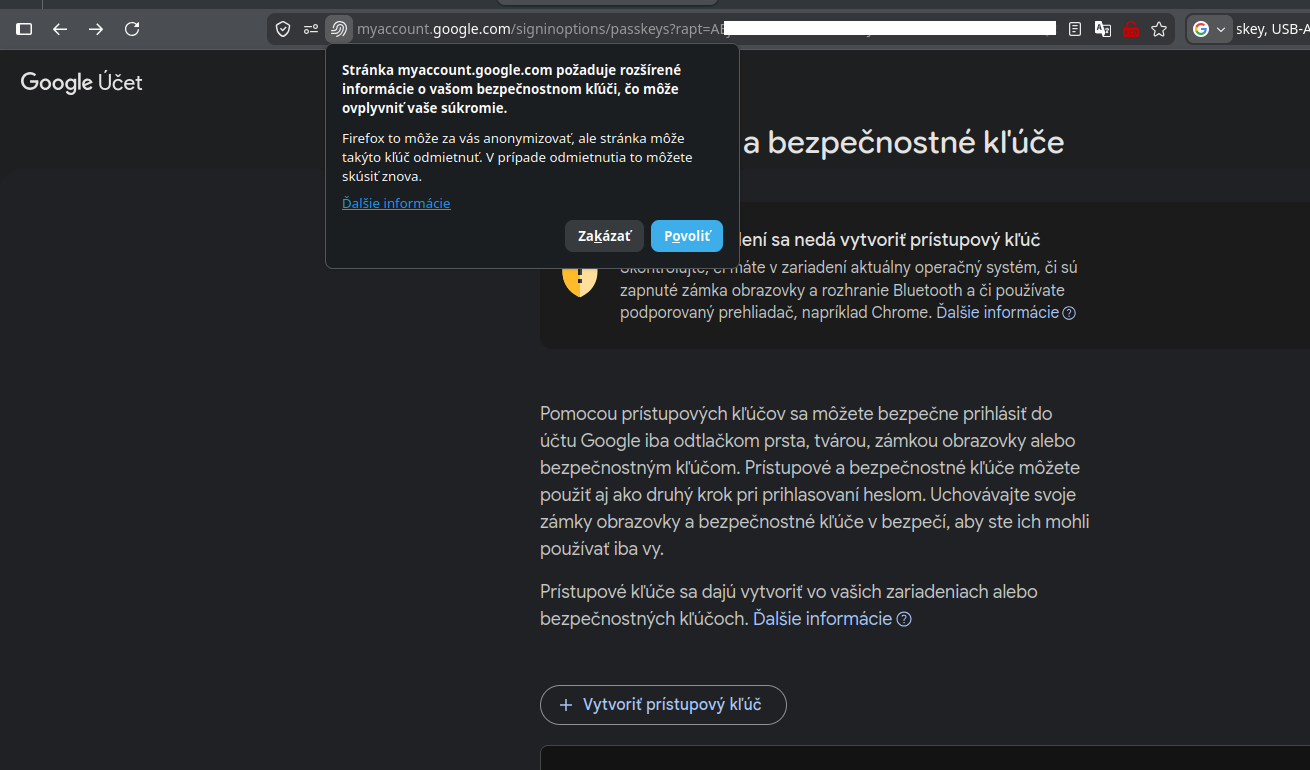1310x770 pixels.
Task: Go back to the previous page
Action: (60, 29)
